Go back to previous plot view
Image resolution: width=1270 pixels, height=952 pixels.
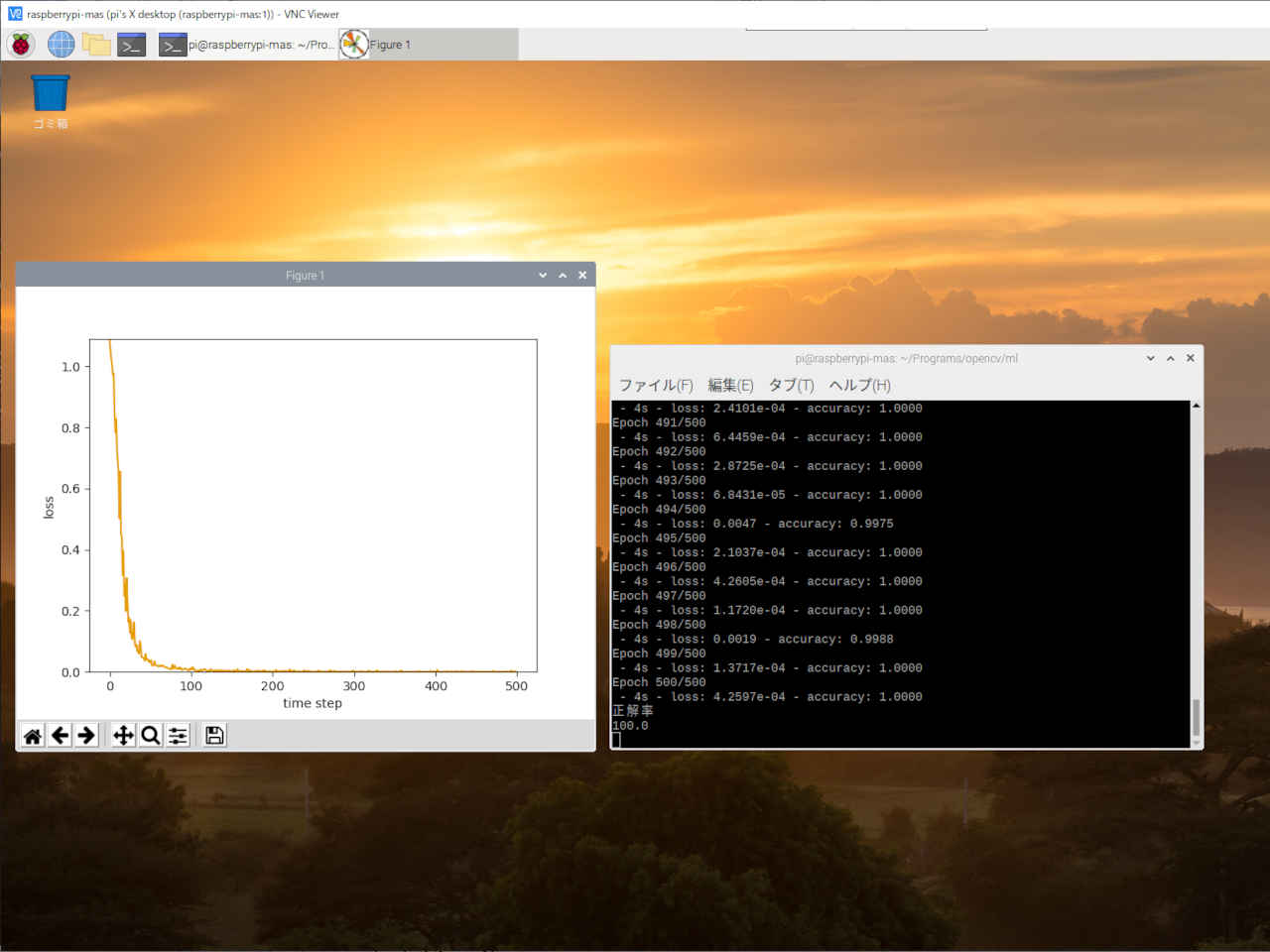coord(60,735)
